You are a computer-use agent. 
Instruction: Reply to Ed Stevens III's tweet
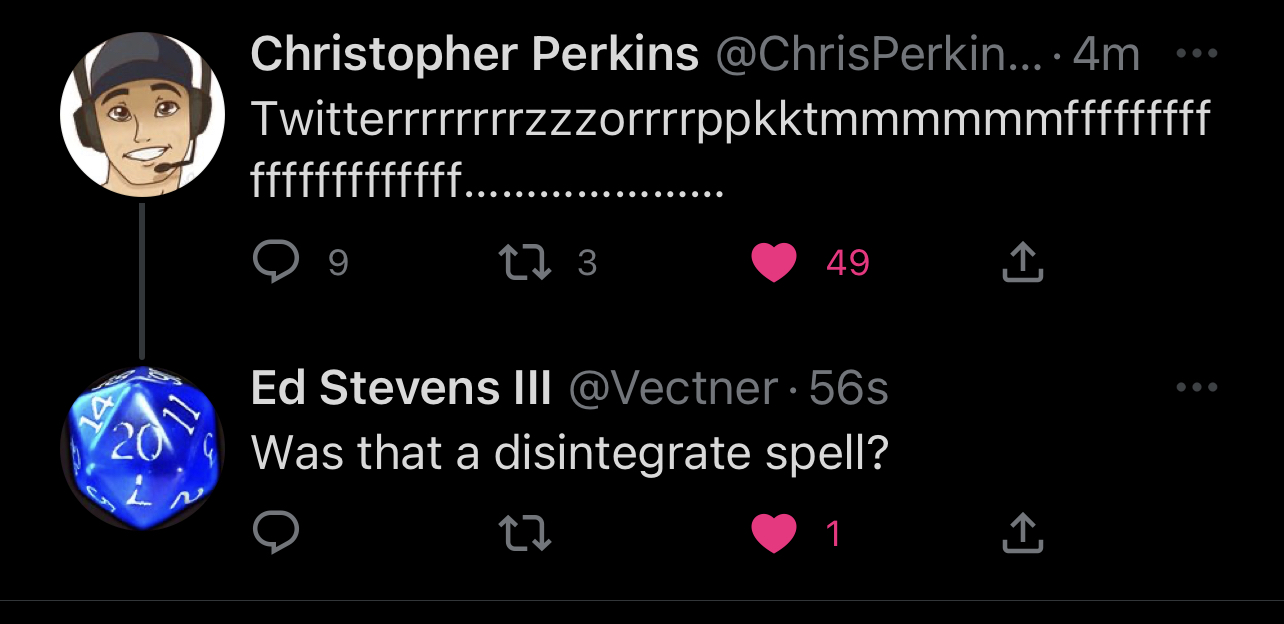point(275,533)
